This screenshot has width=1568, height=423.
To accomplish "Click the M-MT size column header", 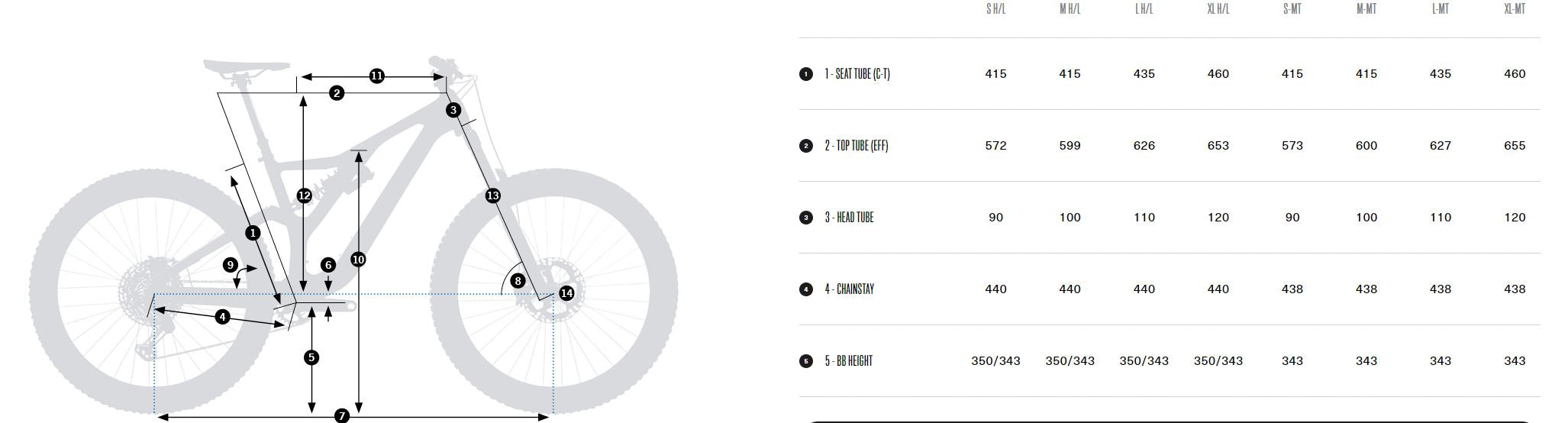I will pos(1366,9).
